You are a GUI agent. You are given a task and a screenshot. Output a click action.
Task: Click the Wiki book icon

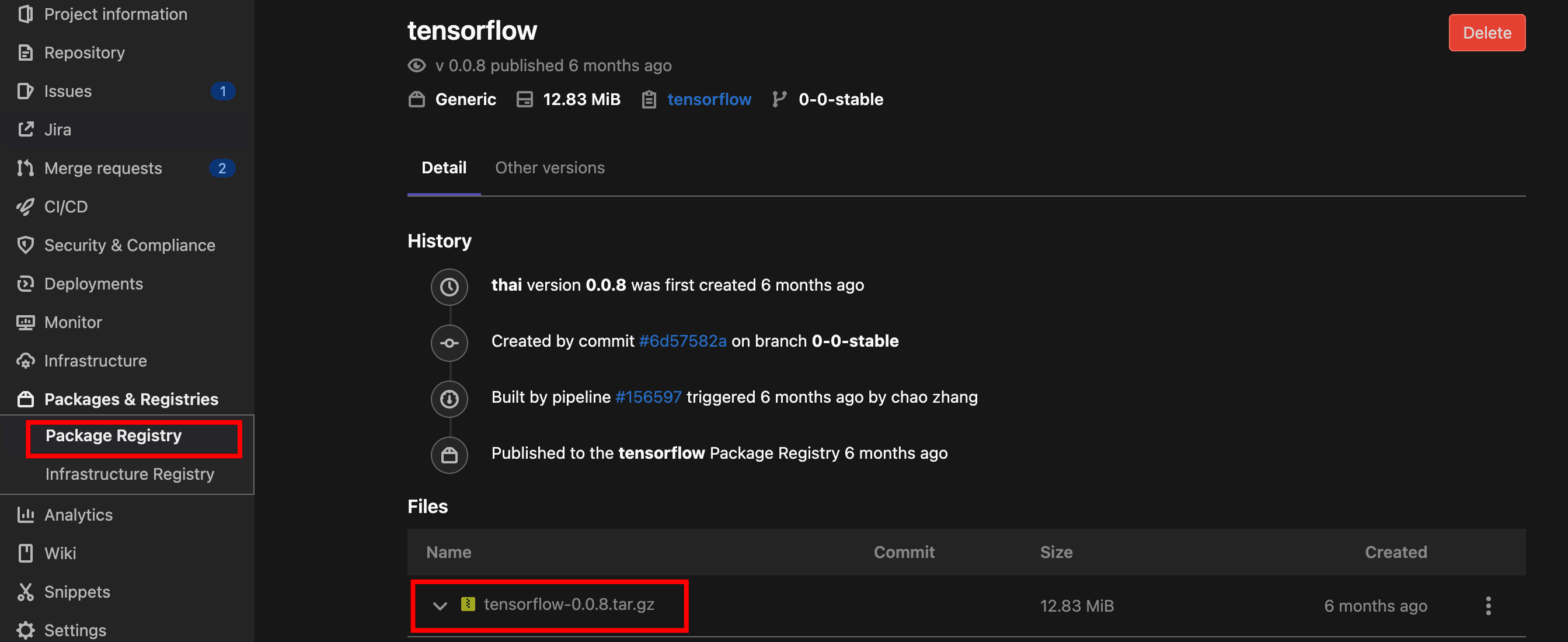(25, 553)
